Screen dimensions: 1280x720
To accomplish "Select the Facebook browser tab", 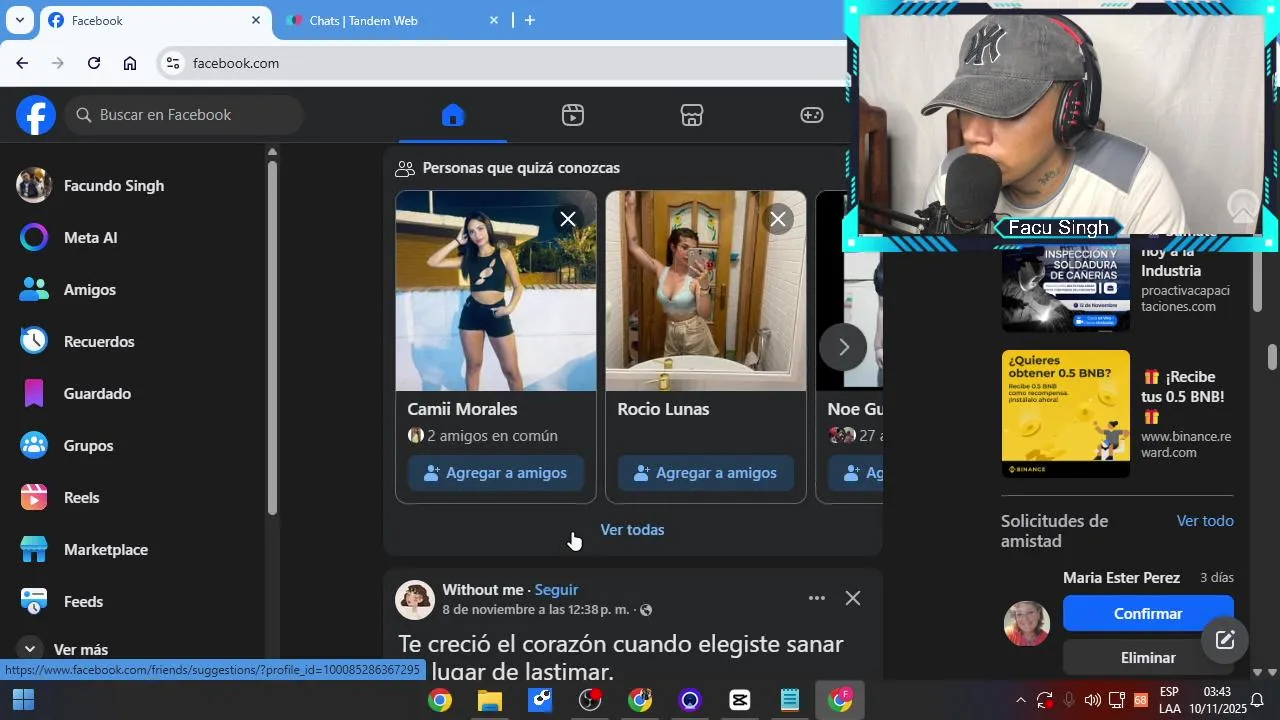I will click(x=156, y=20).
